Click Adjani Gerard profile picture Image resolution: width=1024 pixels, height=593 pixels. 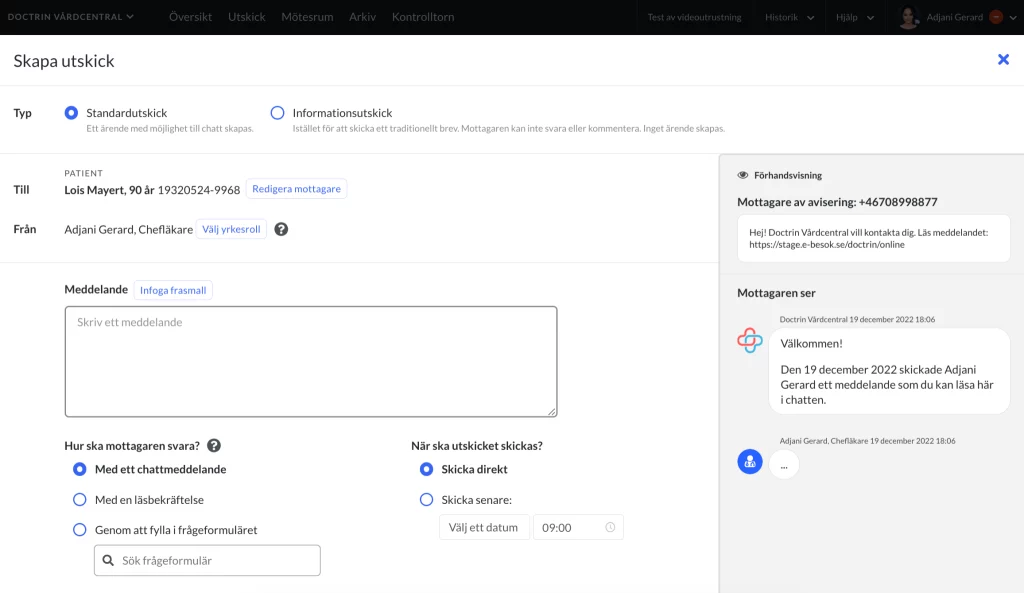pyautogui.click(x=908, y=17)
